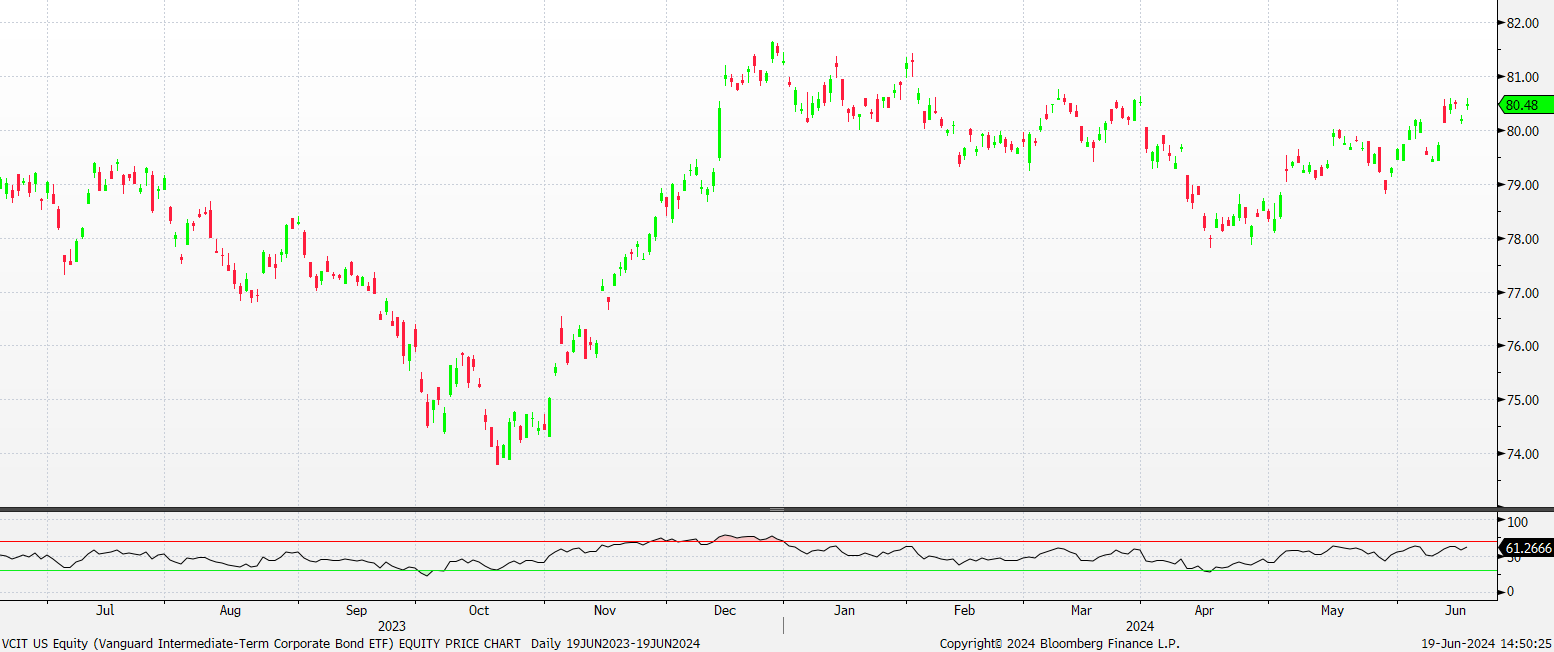Click the 81.00 price axis label

pos(1521,77)
